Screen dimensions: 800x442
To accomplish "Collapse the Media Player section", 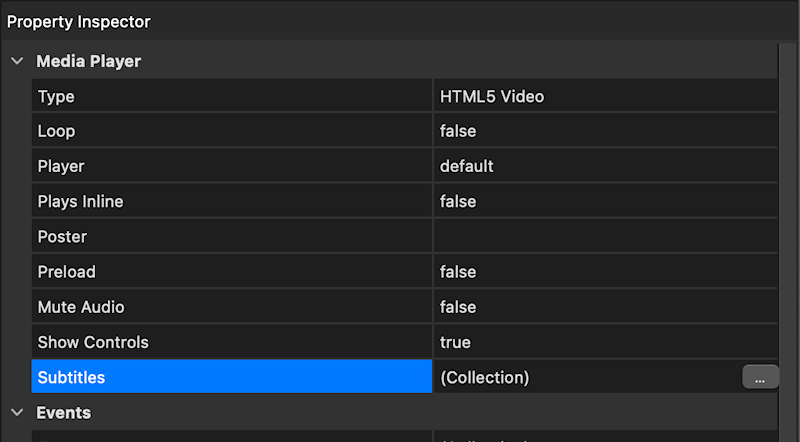I will pyautogui.click(x=17, y=61).
